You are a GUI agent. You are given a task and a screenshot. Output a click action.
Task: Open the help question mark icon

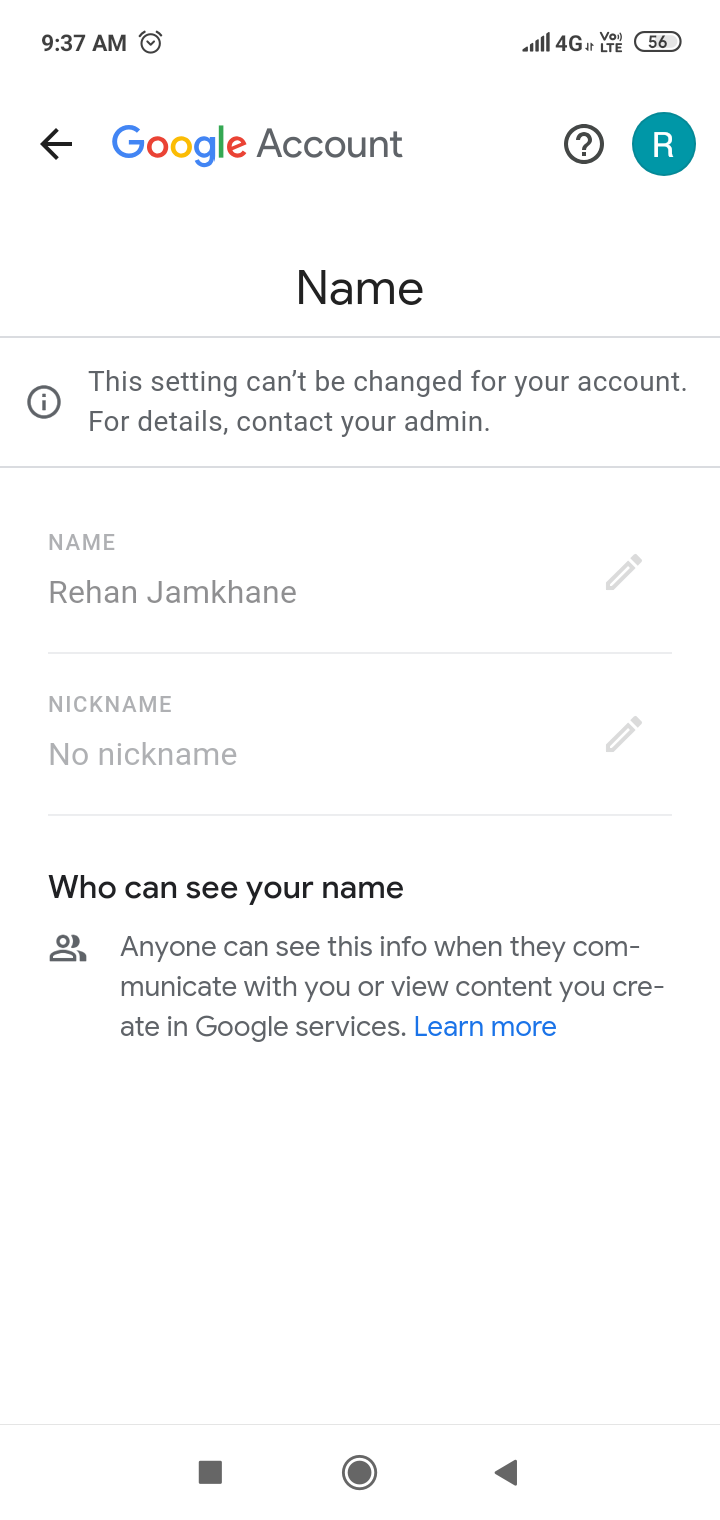(584, 145)
